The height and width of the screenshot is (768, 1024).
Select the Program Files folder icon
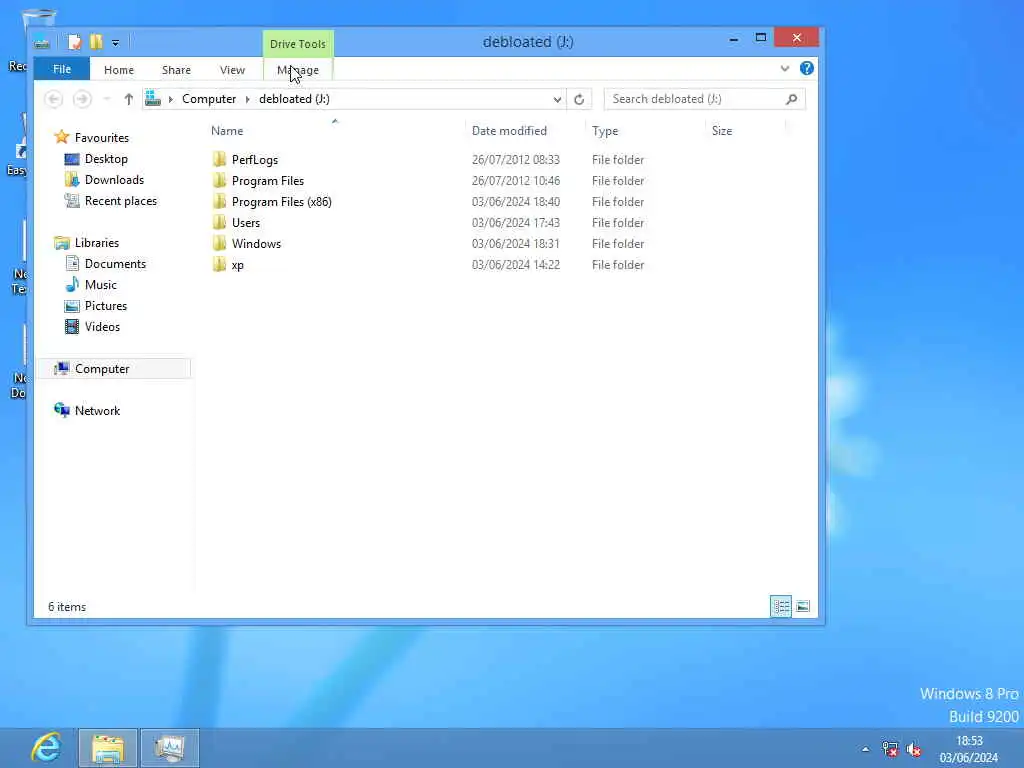[x=219, y=180]
